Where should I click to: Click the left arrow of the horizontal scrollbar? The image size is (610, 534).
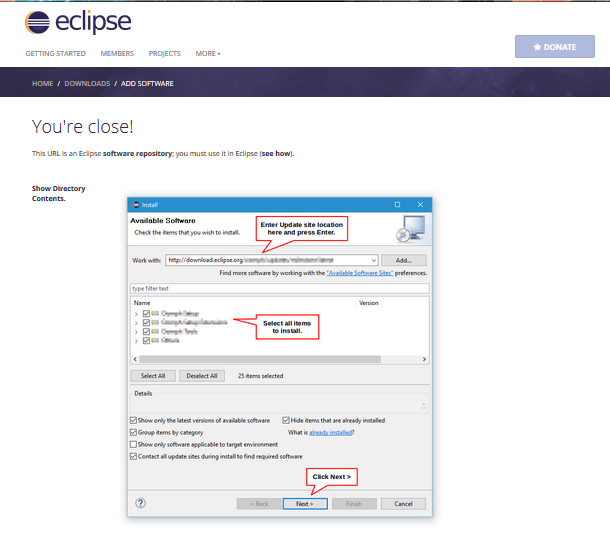click(x=135, y=359)
